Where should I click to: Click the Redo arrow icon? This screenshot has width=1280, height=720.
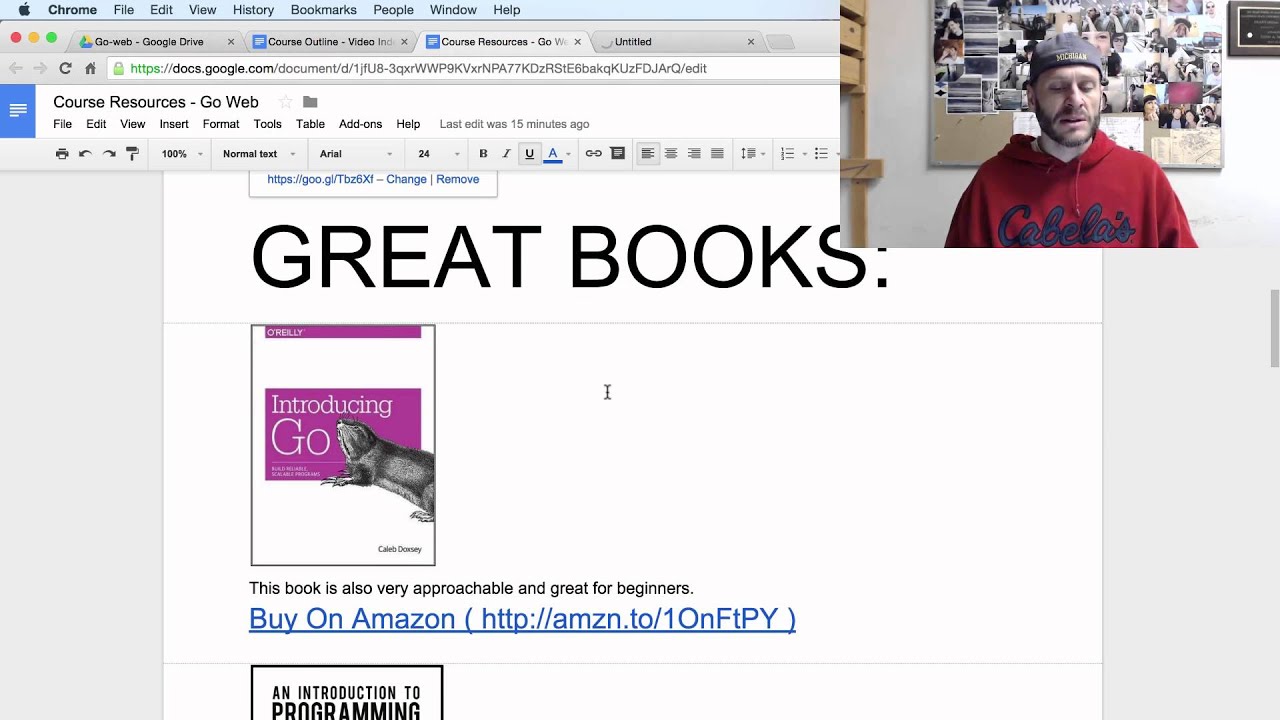click(x=109, y=154)
